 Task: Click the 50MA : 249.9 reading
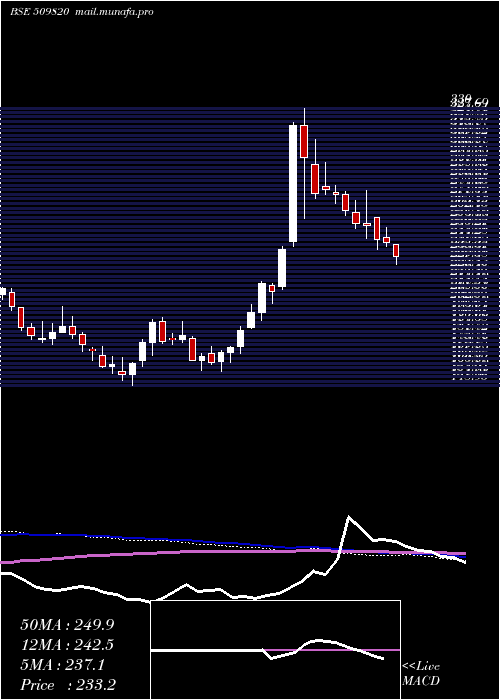pos(67,625)
